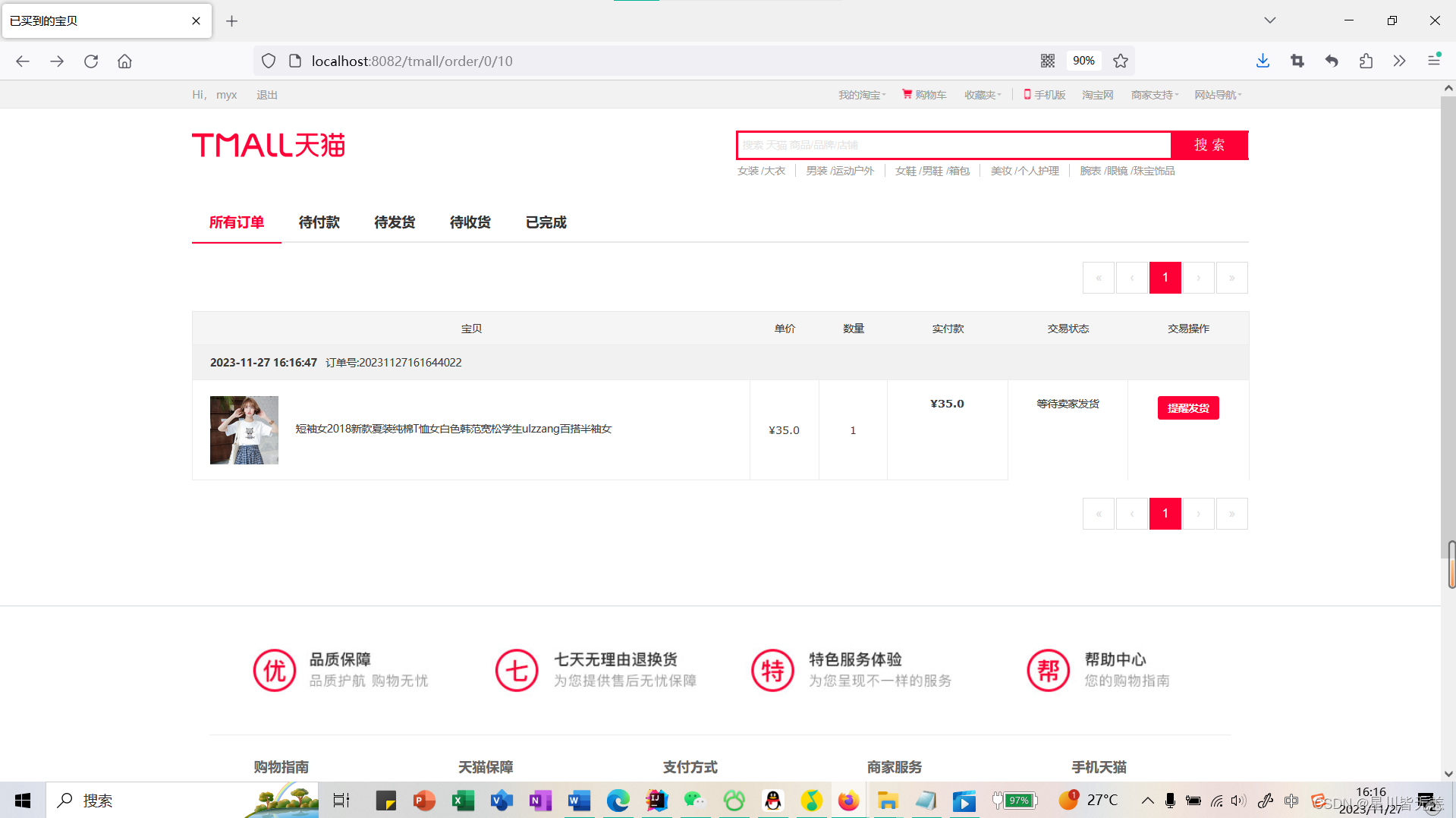Click the red 搜索 search button
This screenshot has height=818, width=1456.
pyautogui.click(x=1209, y=145)
